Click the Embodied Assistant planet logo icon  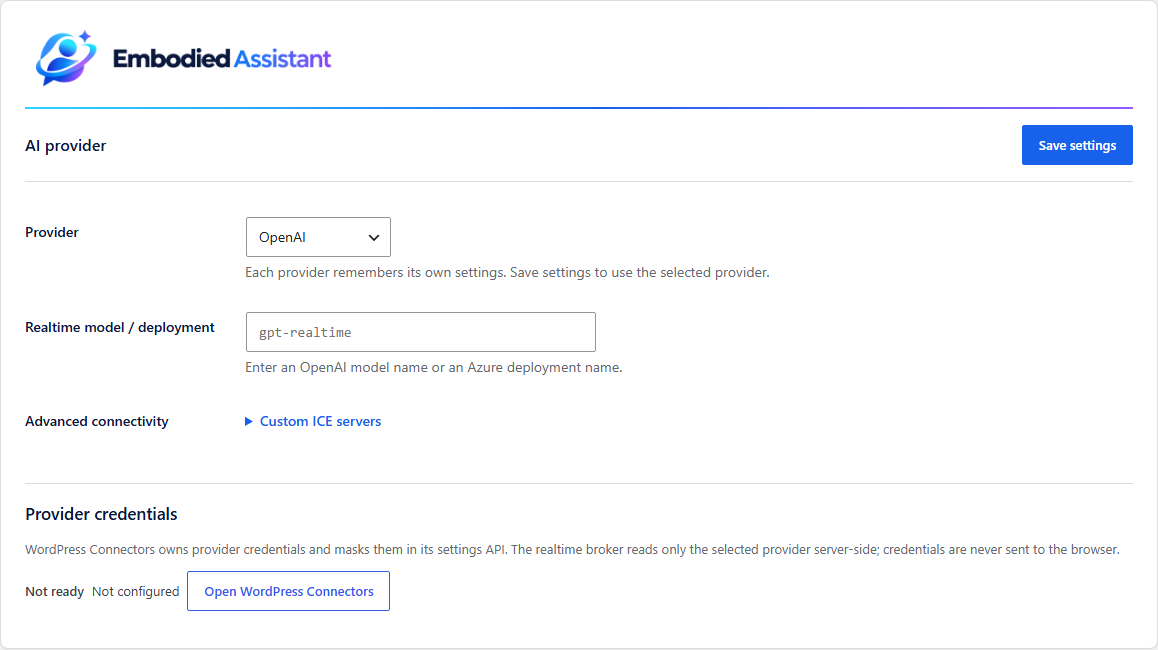click(66, 58)
